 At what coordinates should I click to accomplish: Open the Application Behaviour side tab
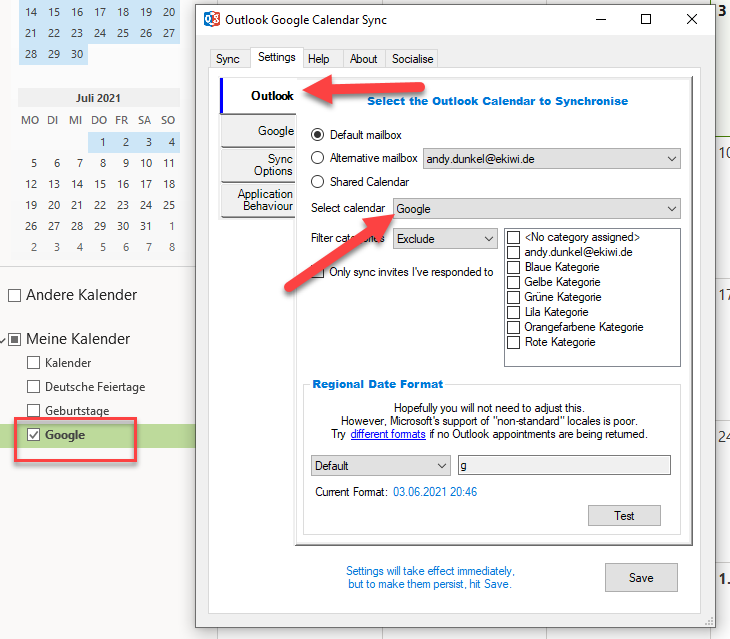[x=258, y=200]
